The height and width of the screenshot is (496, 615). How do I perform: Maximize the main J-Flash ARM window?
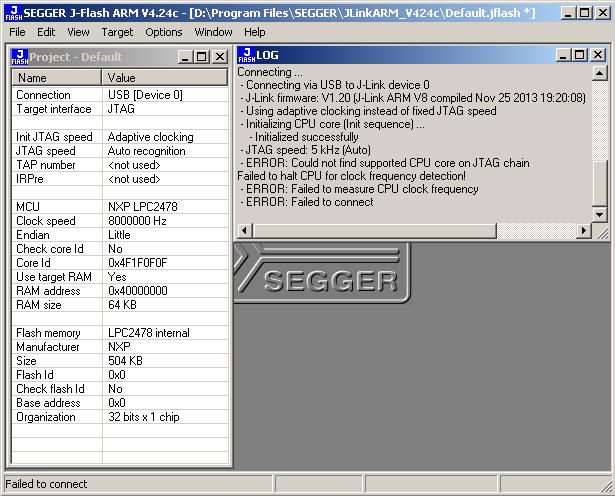pyautogui.click(x=584, y=13)
